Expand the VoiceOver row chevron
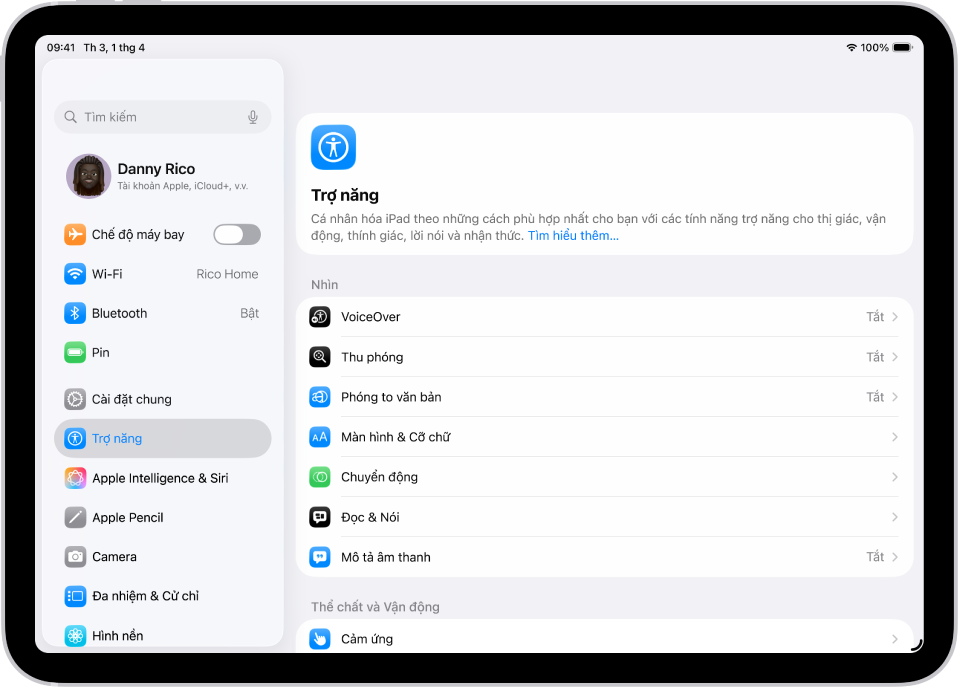Image resolution: width=960 pixels, height=692 pixels. click(894, 317)
